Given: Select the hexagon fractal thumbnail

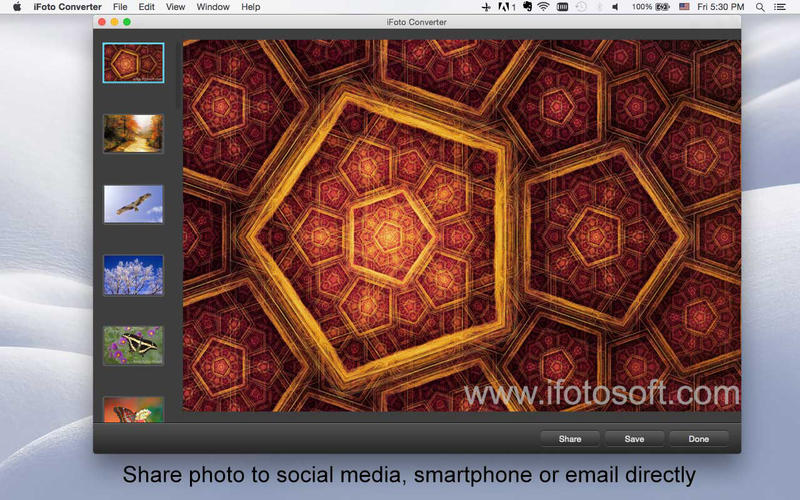Looking at the screenshot, I should 133,63.
